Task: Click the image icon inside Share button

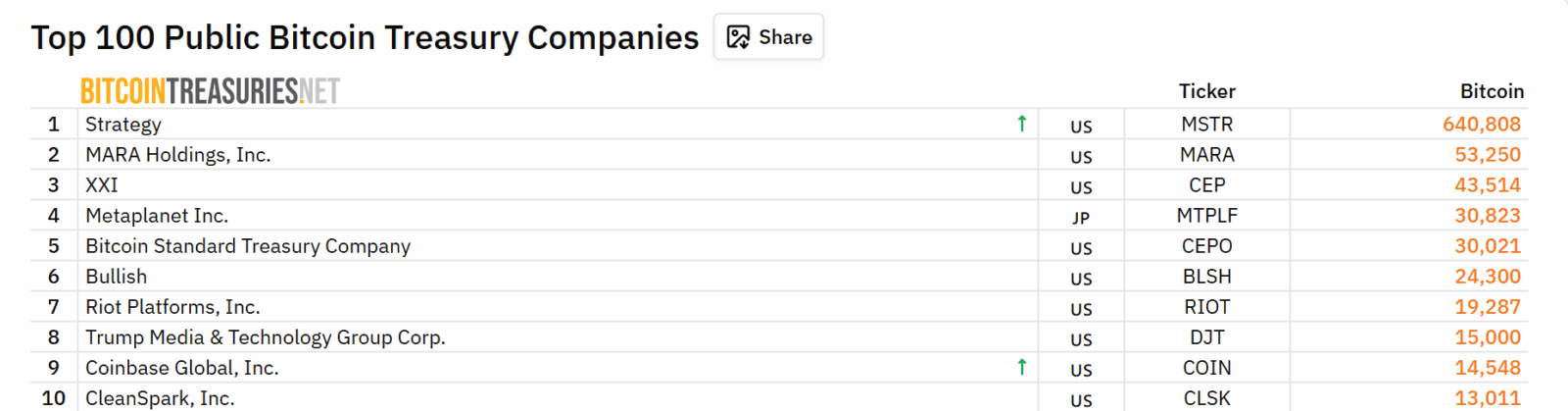Action: coord(738,37)
